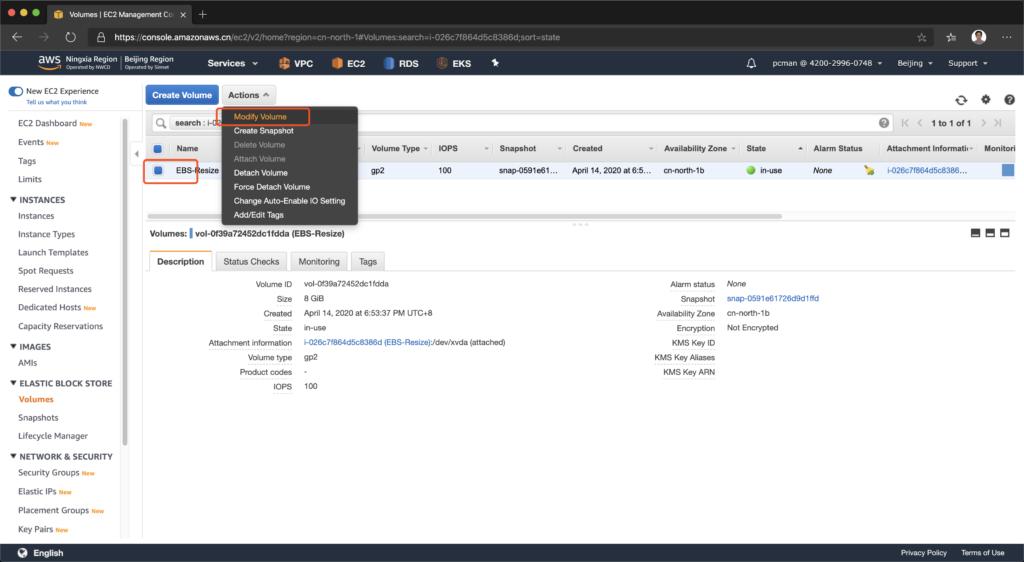The width and height of the screenshot is (1024, 562).
Task: Uncheck the EBS-Resize volume row checkbox
Action: coord(158,171)
